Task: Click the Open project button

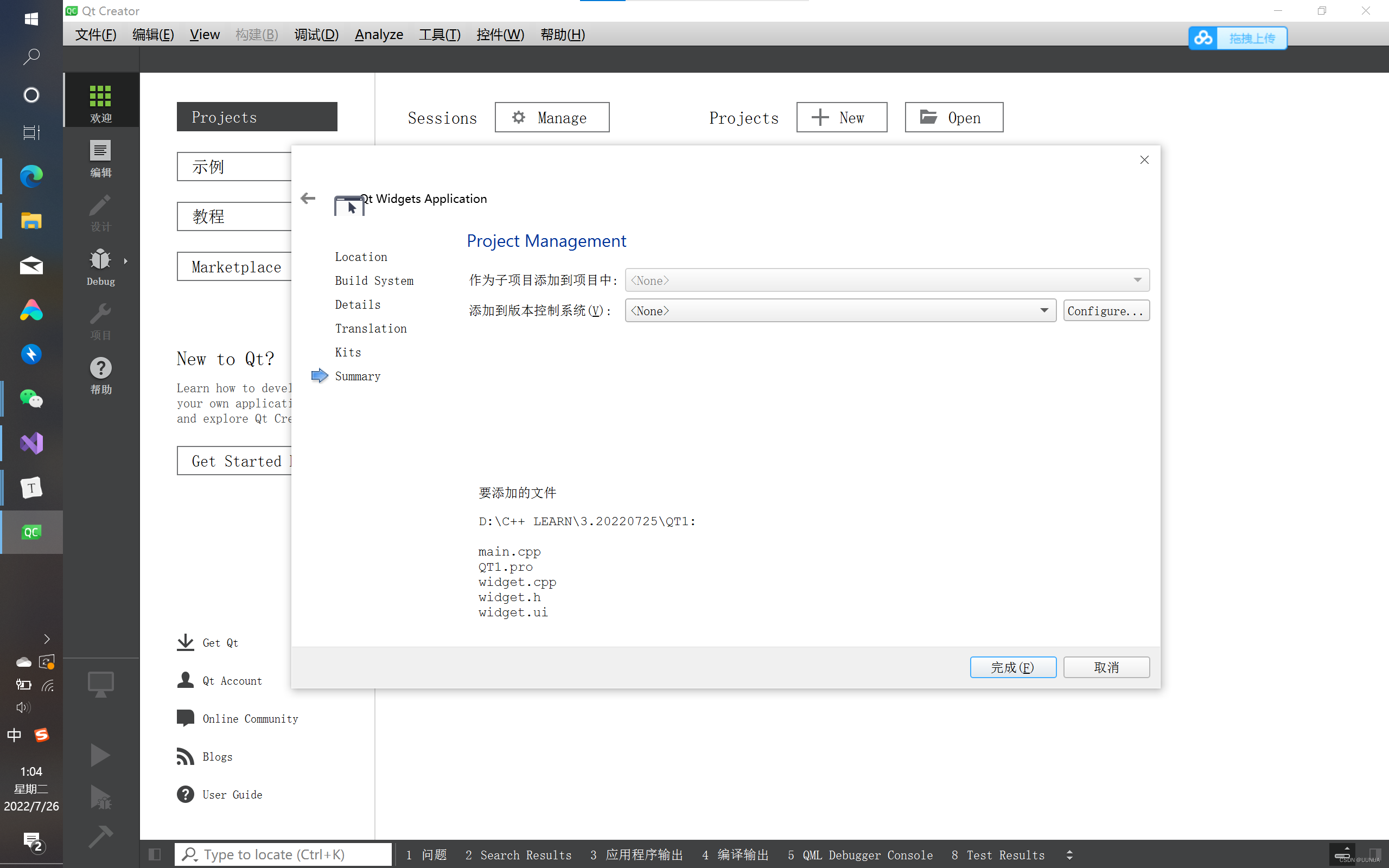Action: pos(954,117)
